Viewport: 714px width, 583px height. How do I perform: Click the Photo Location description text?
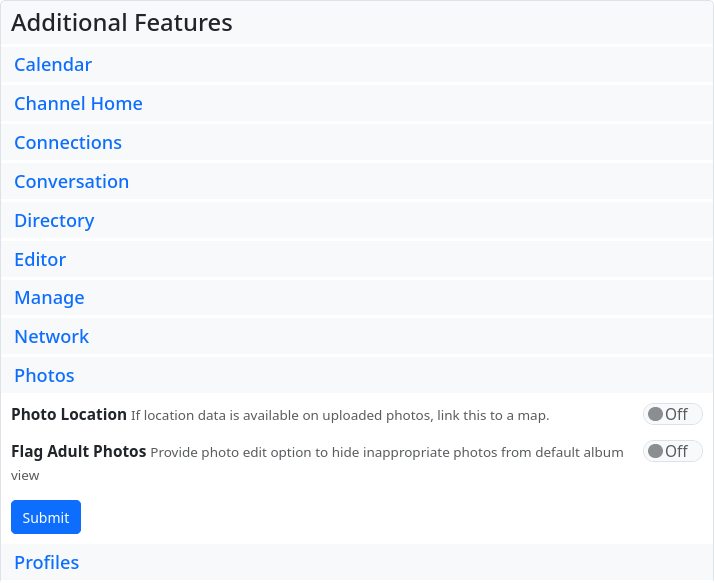coord(340,415)
